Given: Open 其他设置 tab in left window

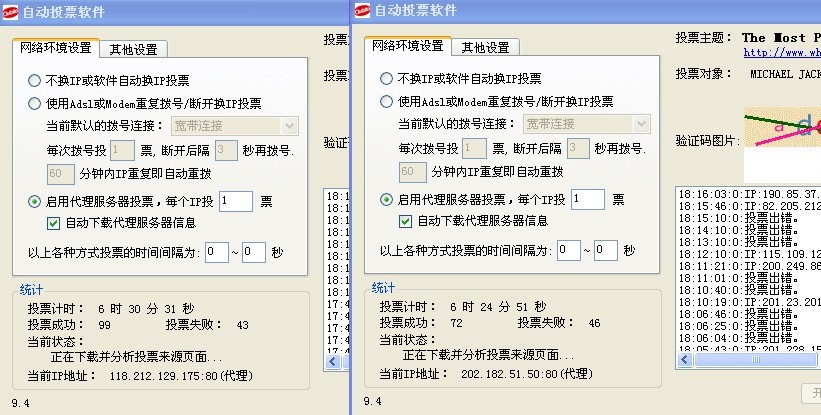Looking at the screenshot, I should 134,49.
